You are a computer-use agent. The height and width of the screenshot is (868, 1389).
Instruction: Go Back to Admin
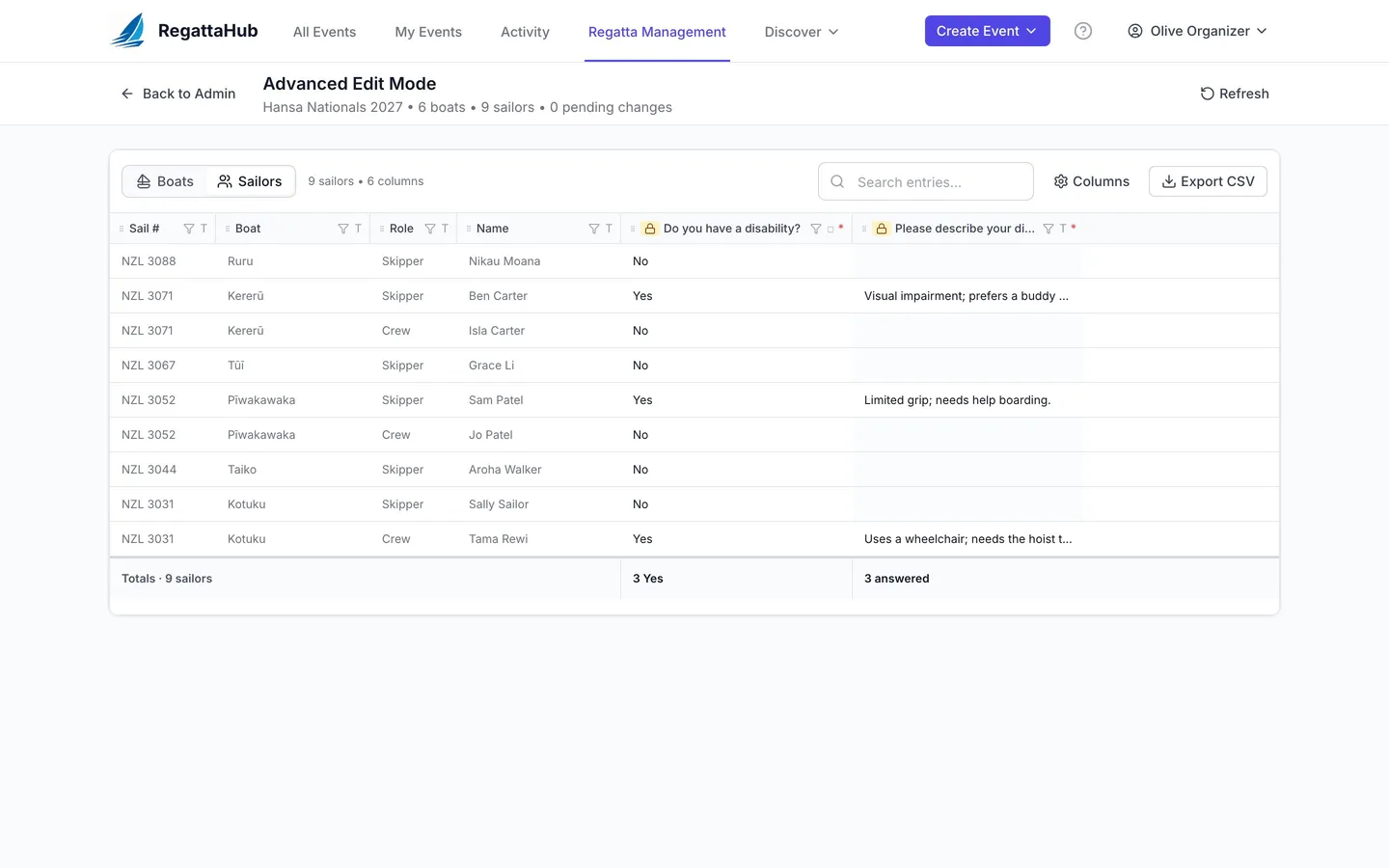coord(178,94)
